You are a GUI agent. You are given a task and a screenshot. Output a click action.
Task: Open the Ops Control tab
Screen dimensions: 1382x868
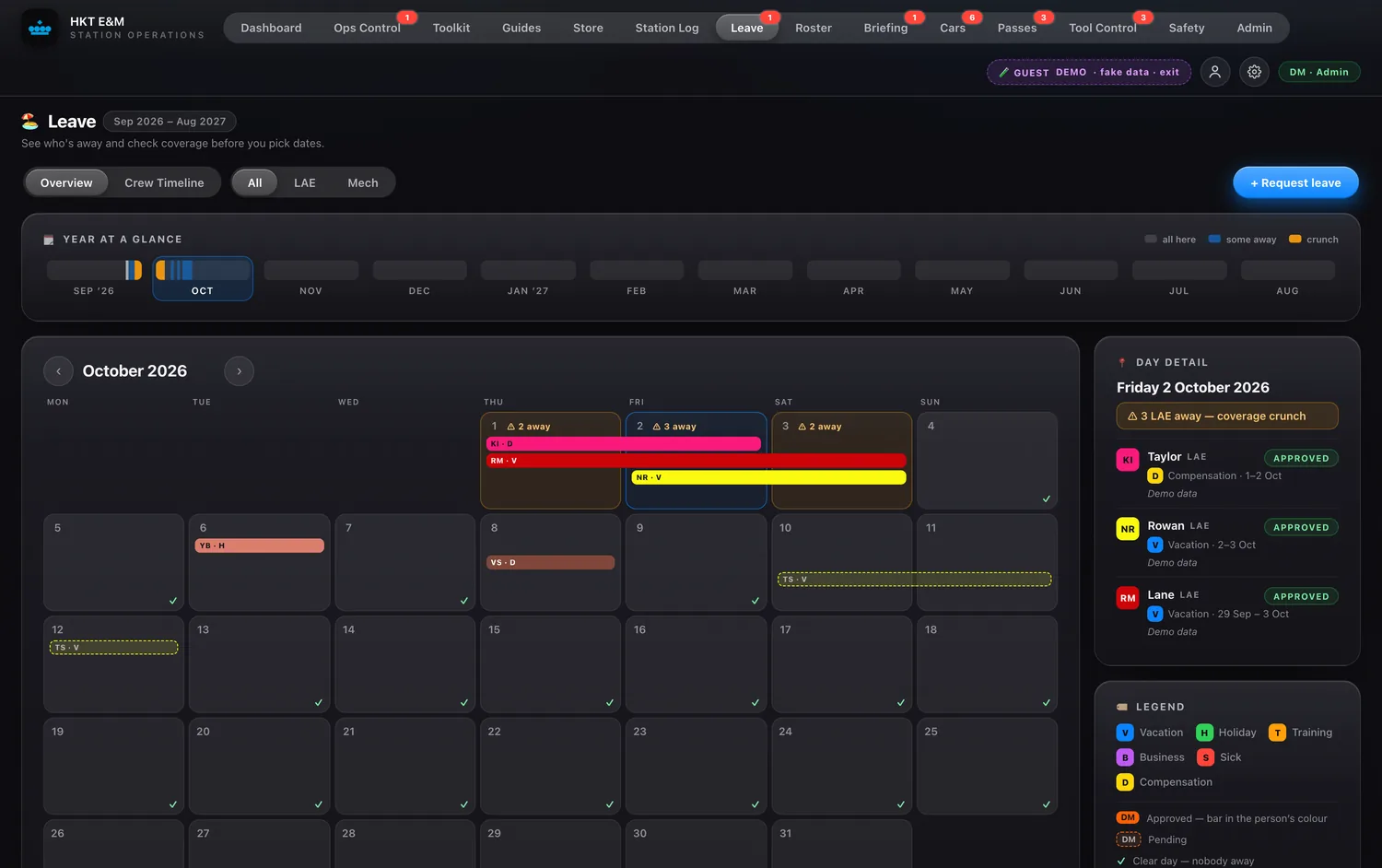click(x=367, y=28)
